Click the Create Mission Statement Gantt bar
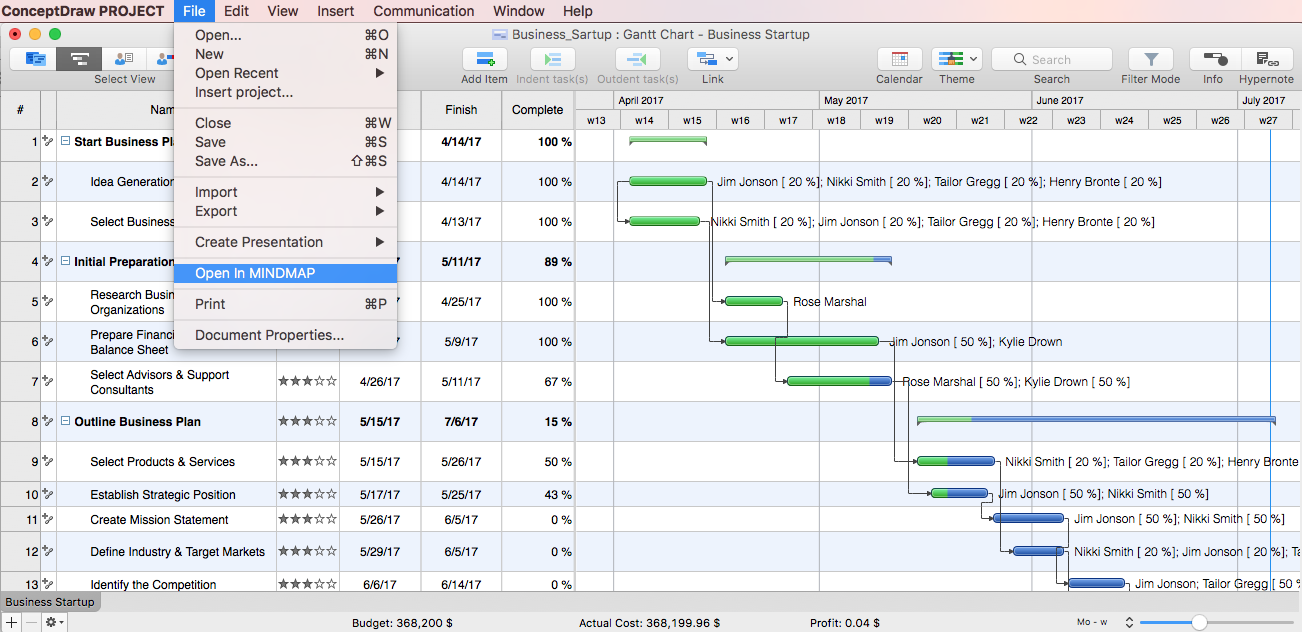 [x=1029, y=518]
